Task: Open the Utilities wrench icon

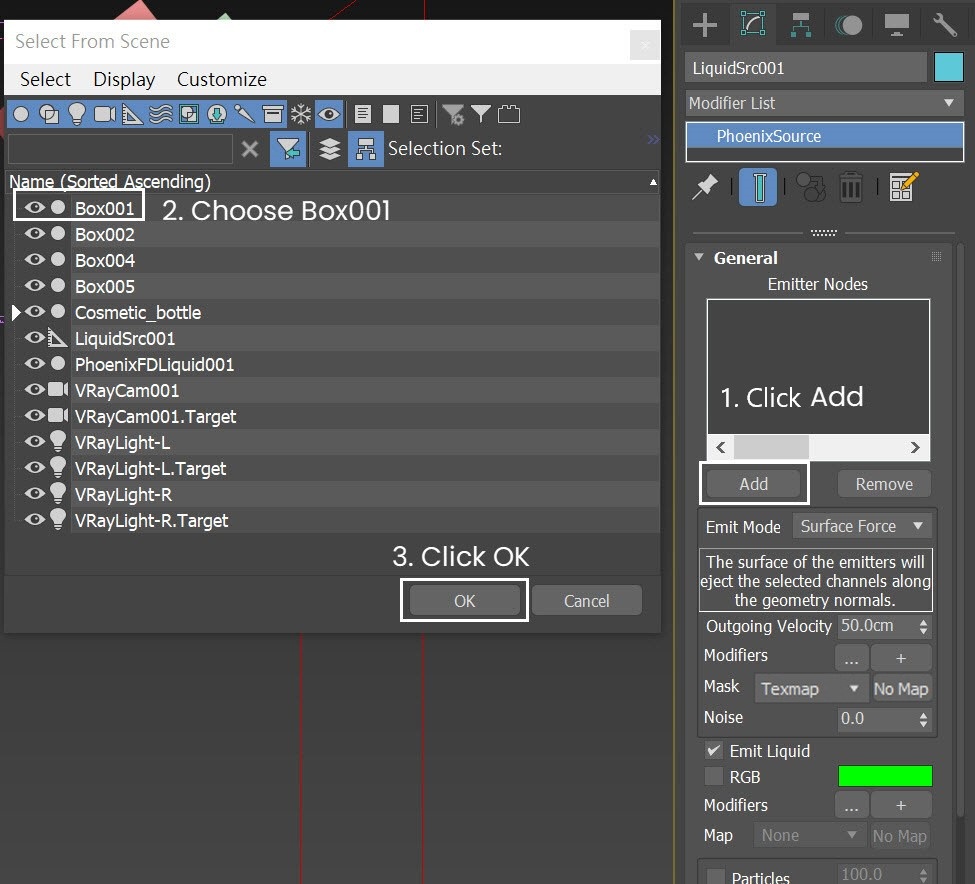Action: (x=944, y=25)
